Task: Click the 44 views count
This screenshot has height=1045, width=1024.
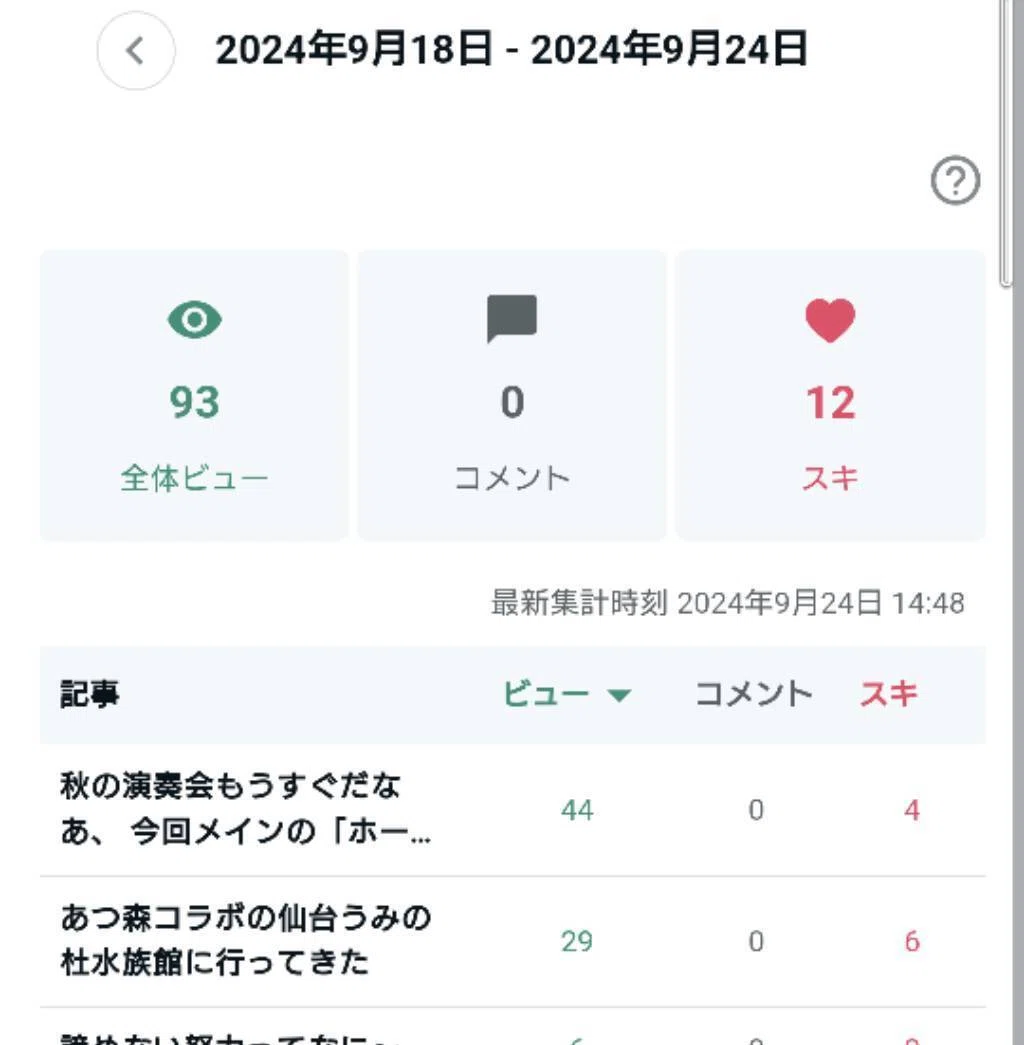Action: pos(577,810)
